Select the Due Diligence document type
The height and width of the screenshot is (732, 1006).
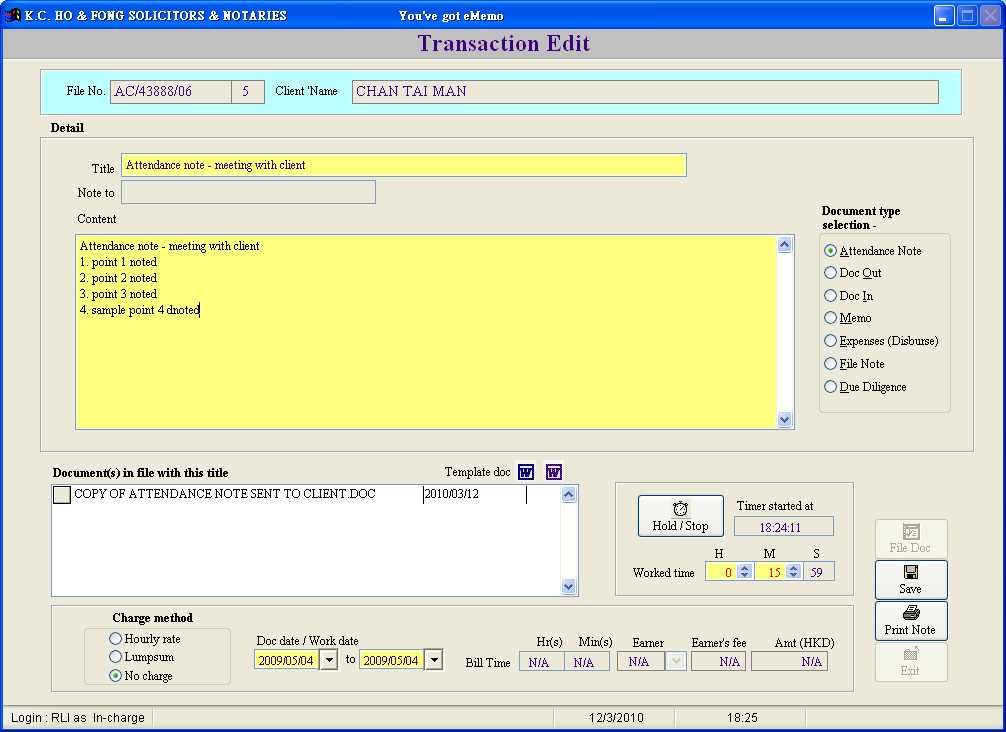830,387
